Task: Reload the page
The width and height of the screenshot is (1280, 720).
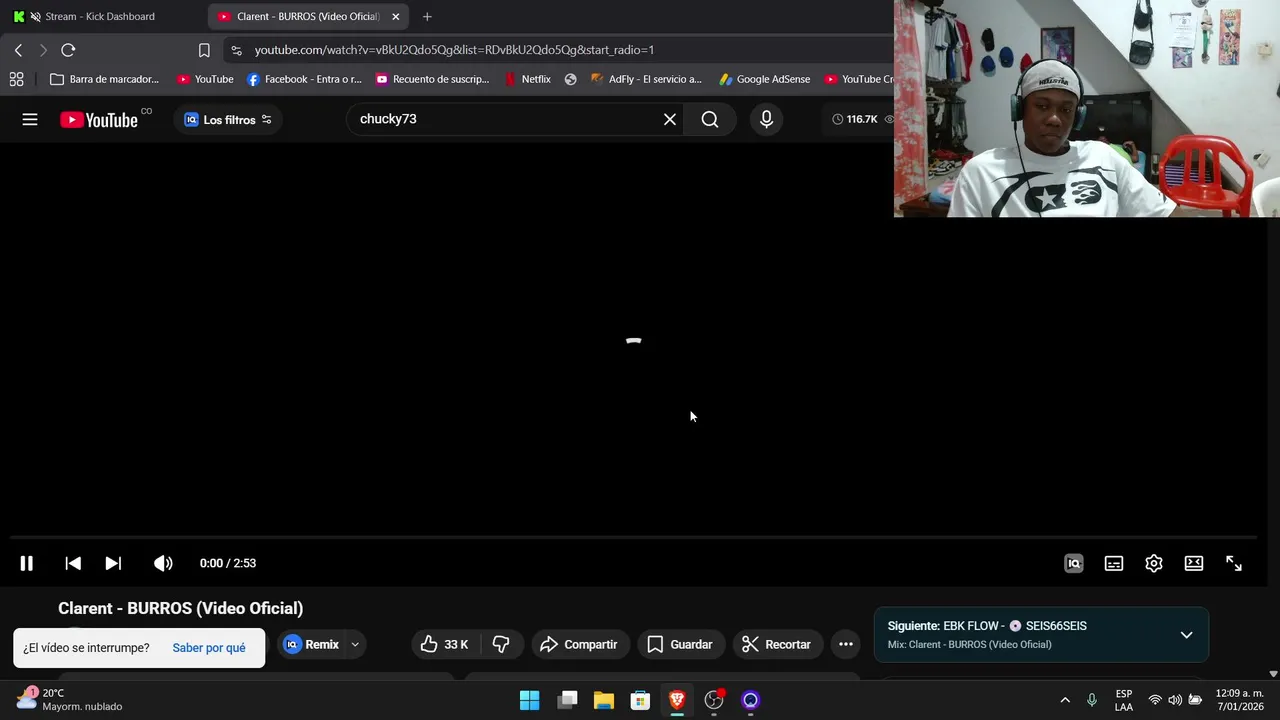Action: [x=68, y=50]
